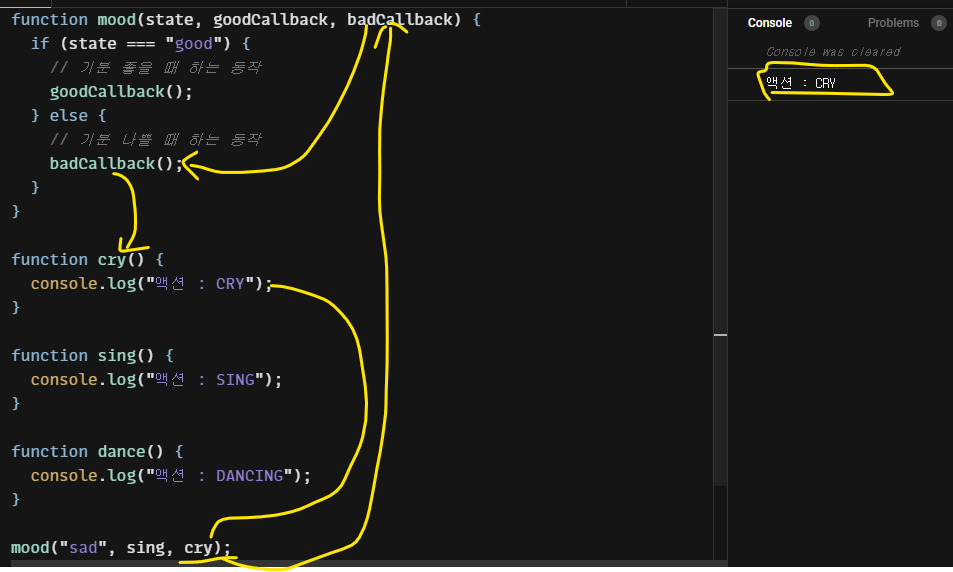Place cursor on 'function mood(state, goodCallback, badCallback)' line

pyautogui.click(x=246, y=19)
